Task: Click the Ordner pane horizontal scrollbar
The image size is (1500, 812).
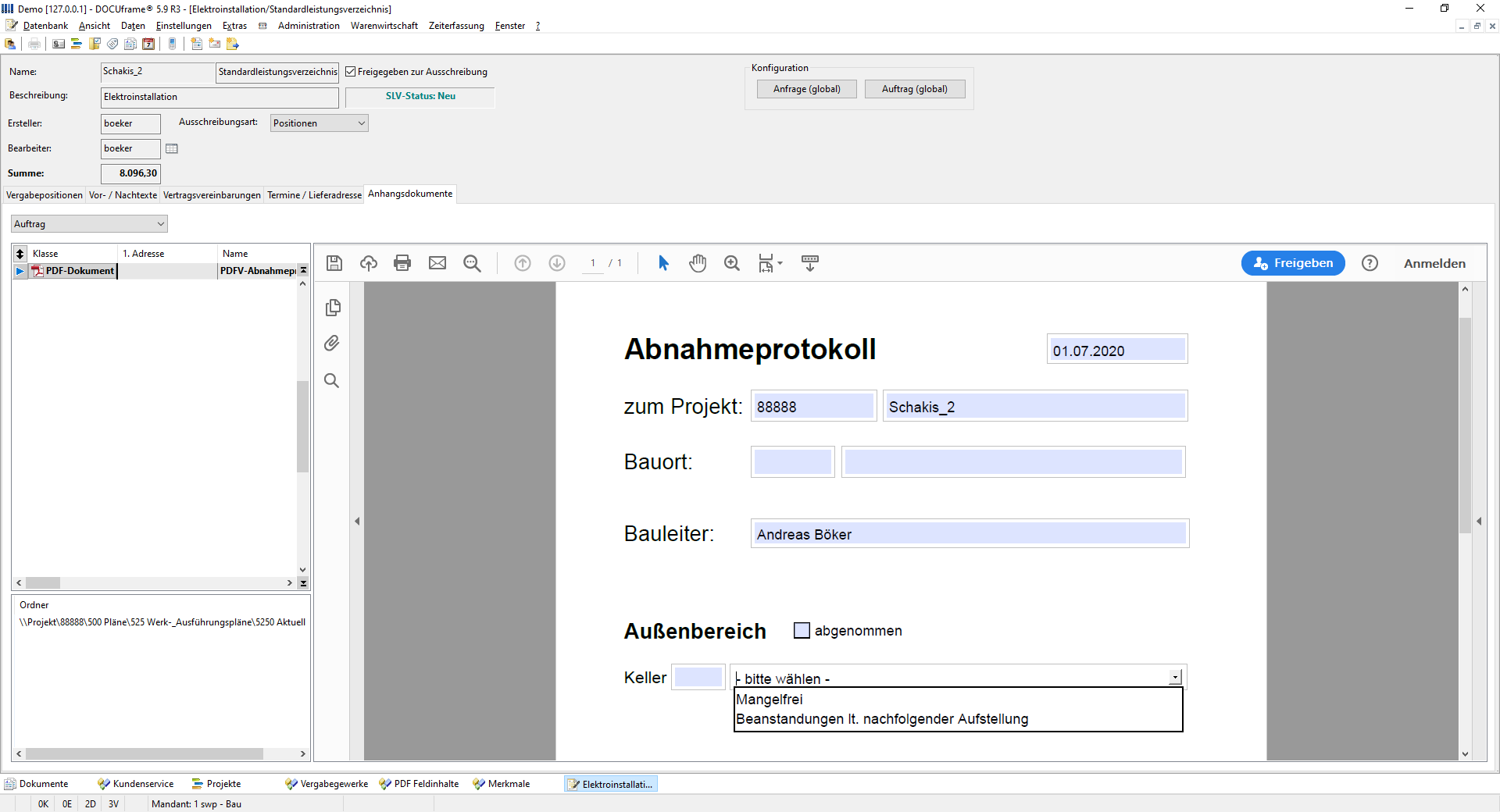Action: pos(145,754)
